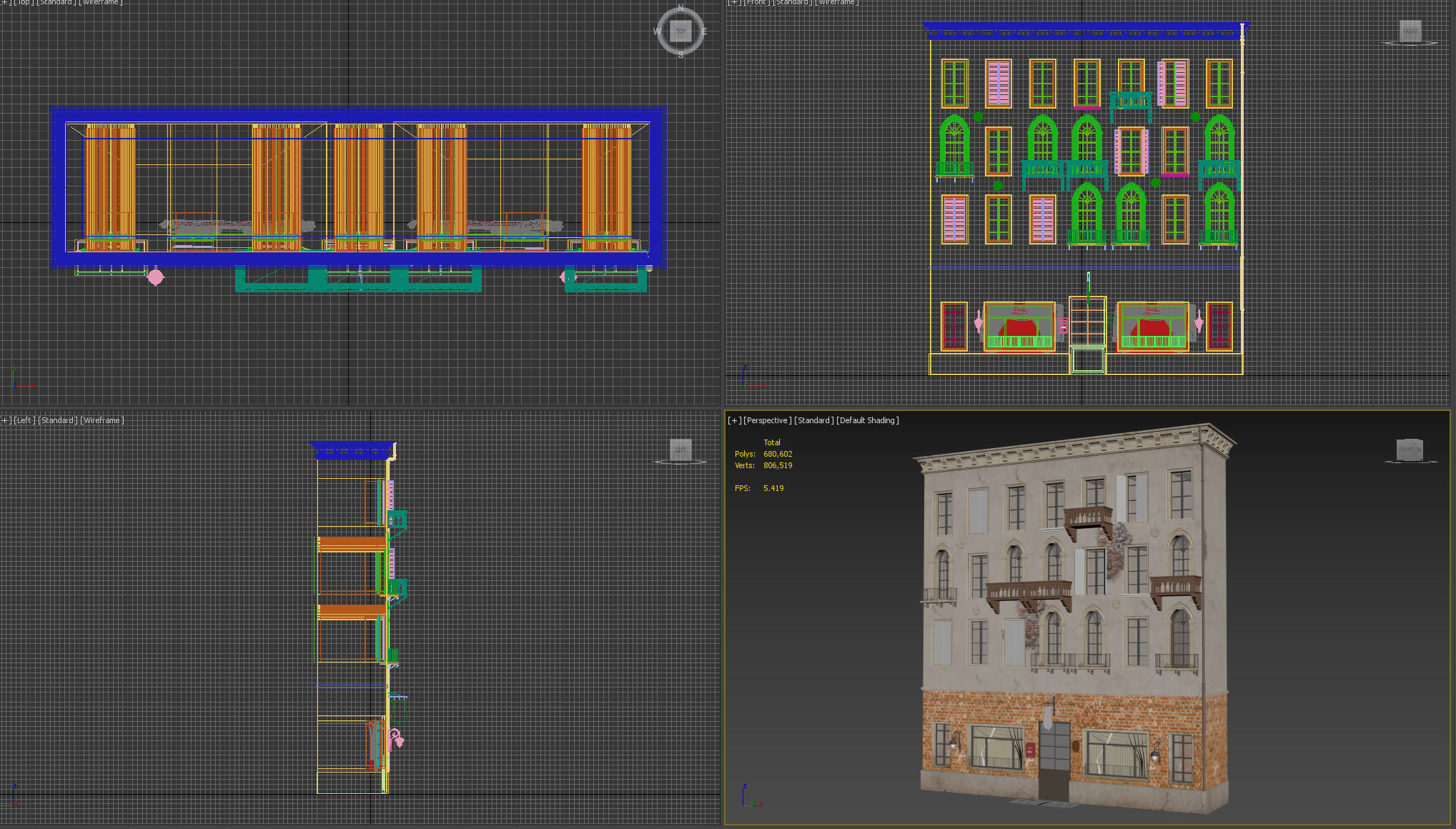Image resolution: width=1456 pixels, height=829 pixels.
Task: Click the S compass letter on Top ViewCube
Action: point(680,54)
